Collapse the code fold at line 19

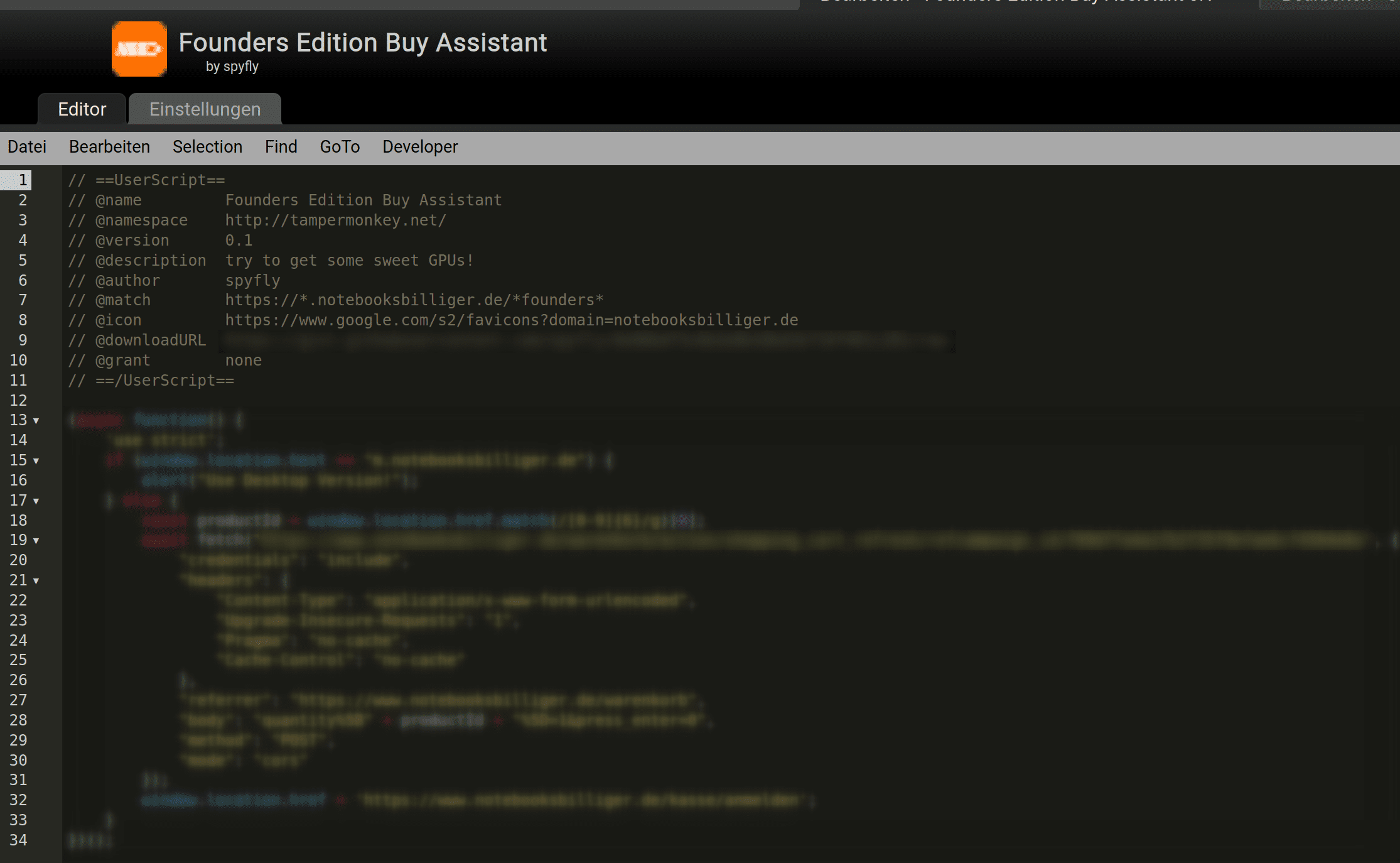coord(36,541)
